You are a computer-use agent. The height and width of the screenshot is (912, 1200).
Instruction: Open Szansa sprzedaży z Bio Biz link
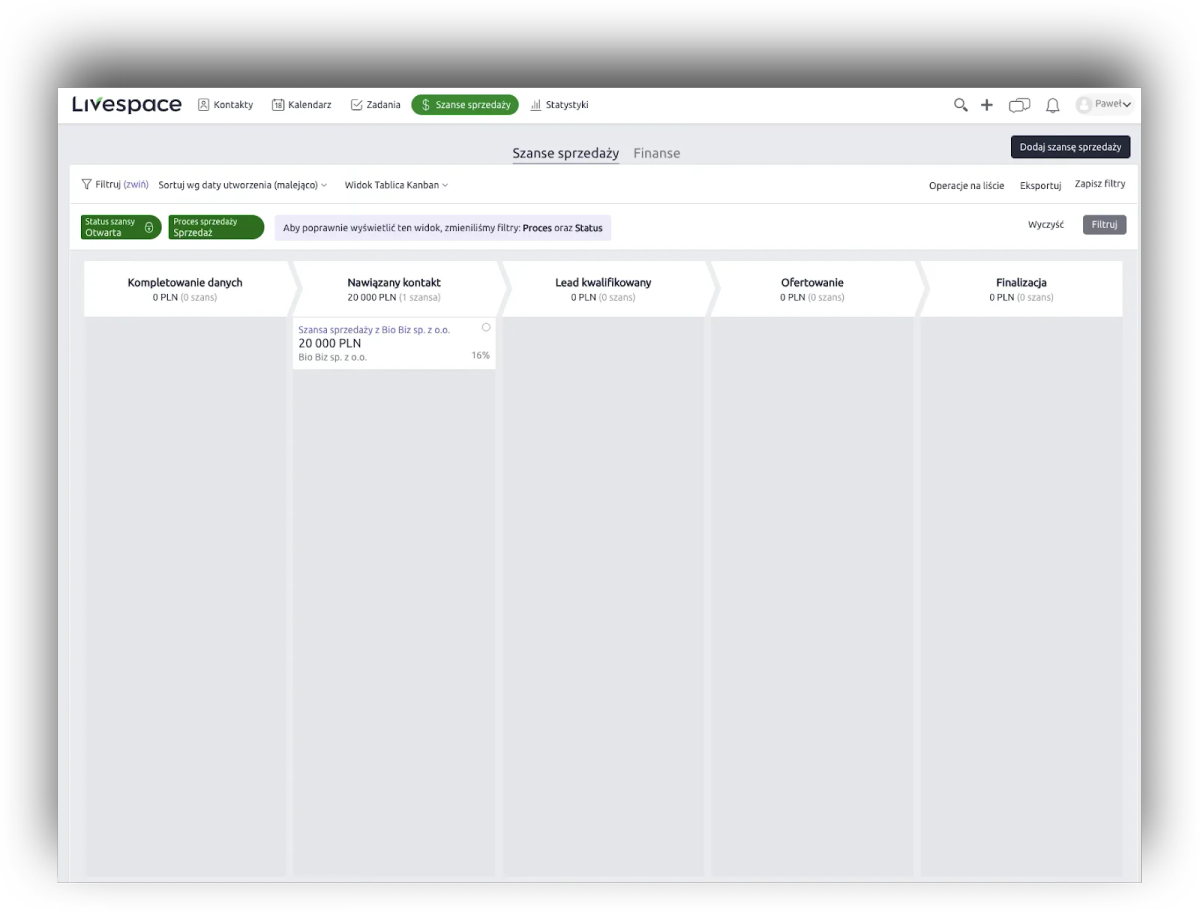374,330
